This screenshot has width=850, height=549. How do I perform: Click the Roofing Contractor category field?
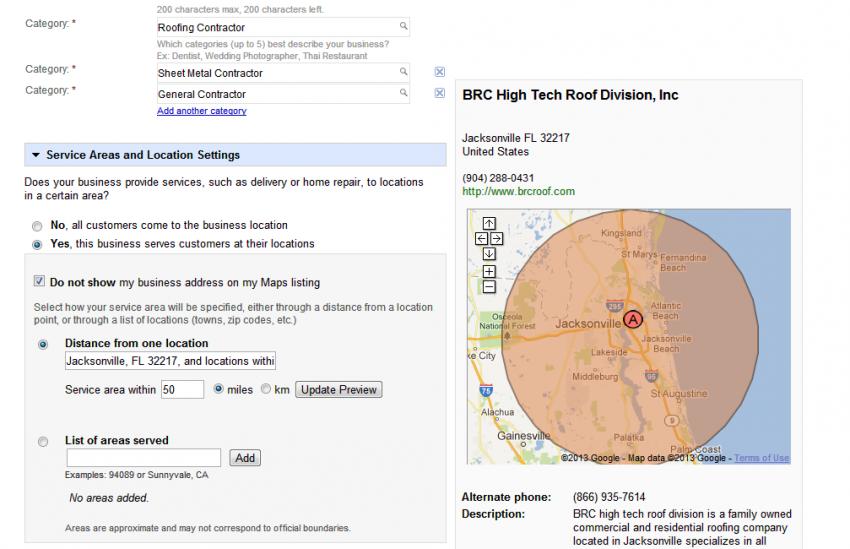283,27
